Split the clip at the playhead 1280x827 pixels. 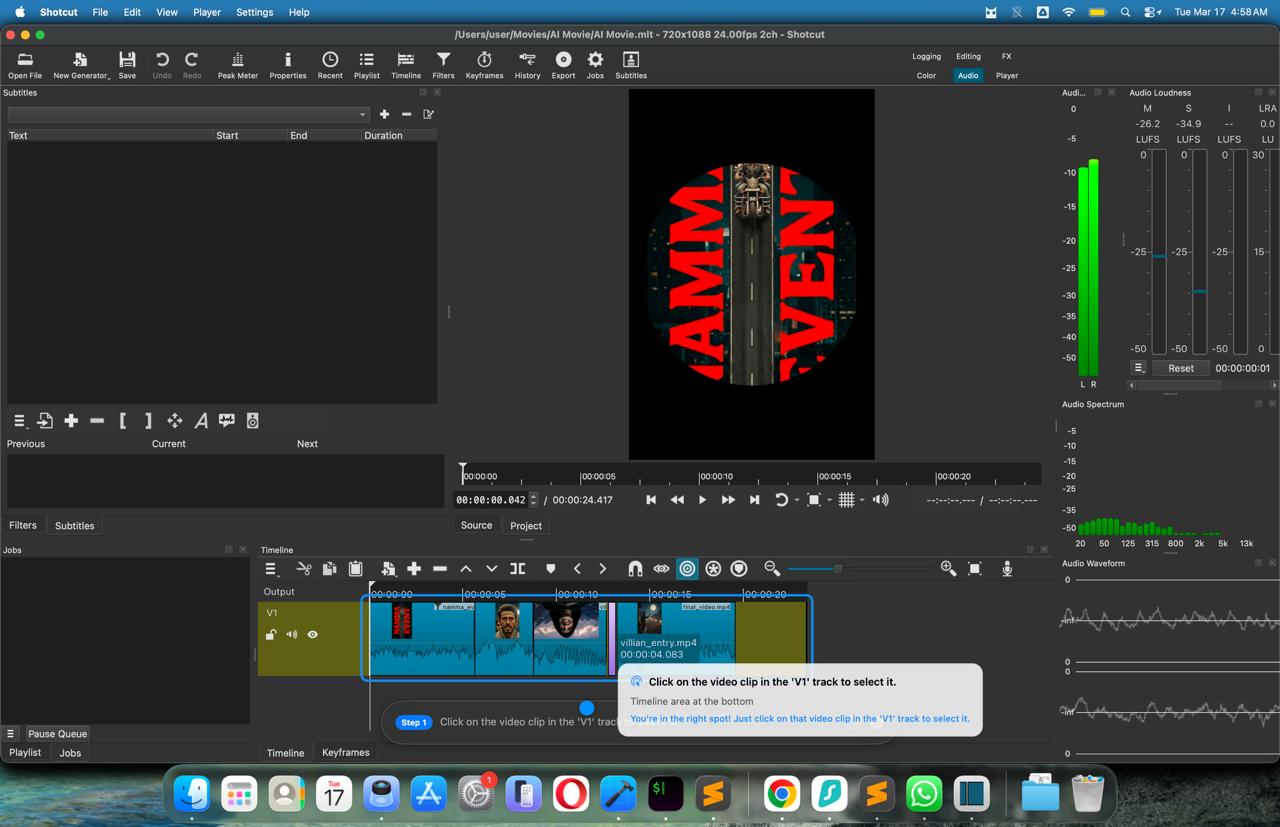point(517,569)
